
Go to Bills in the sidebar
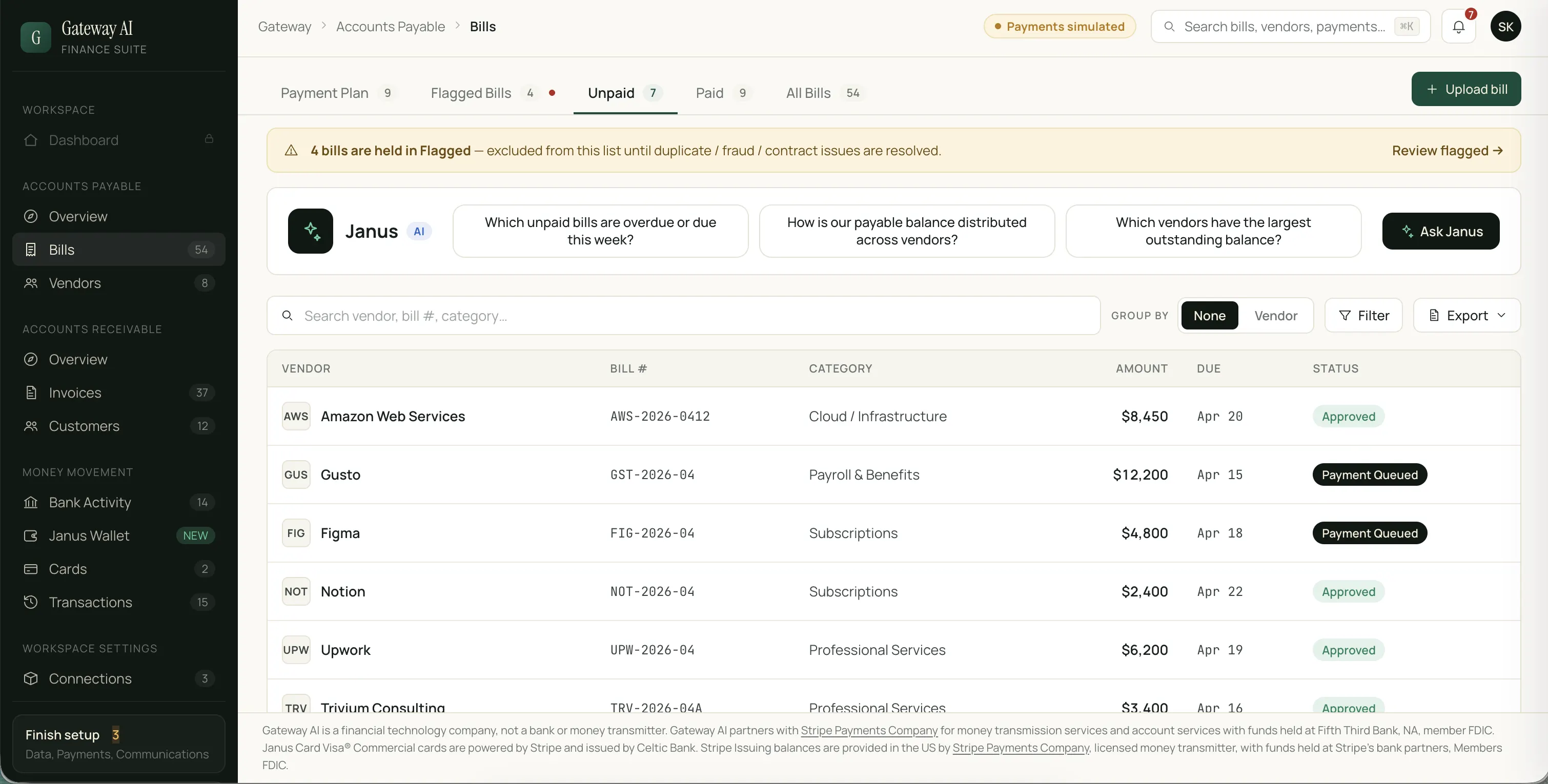(118, 250)
